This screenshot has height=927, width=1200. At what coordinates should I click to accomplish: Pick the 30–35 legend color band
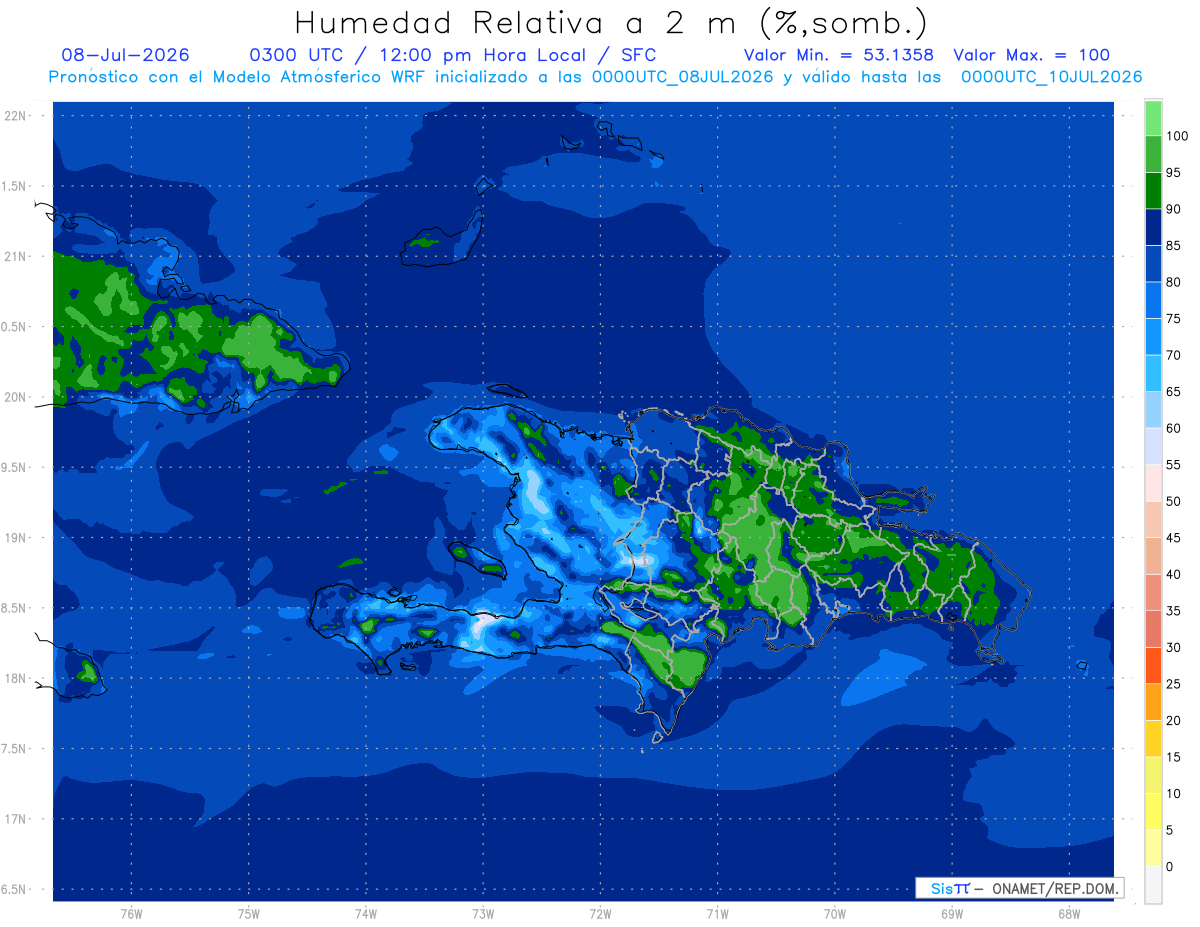[x=1153, y=629]
